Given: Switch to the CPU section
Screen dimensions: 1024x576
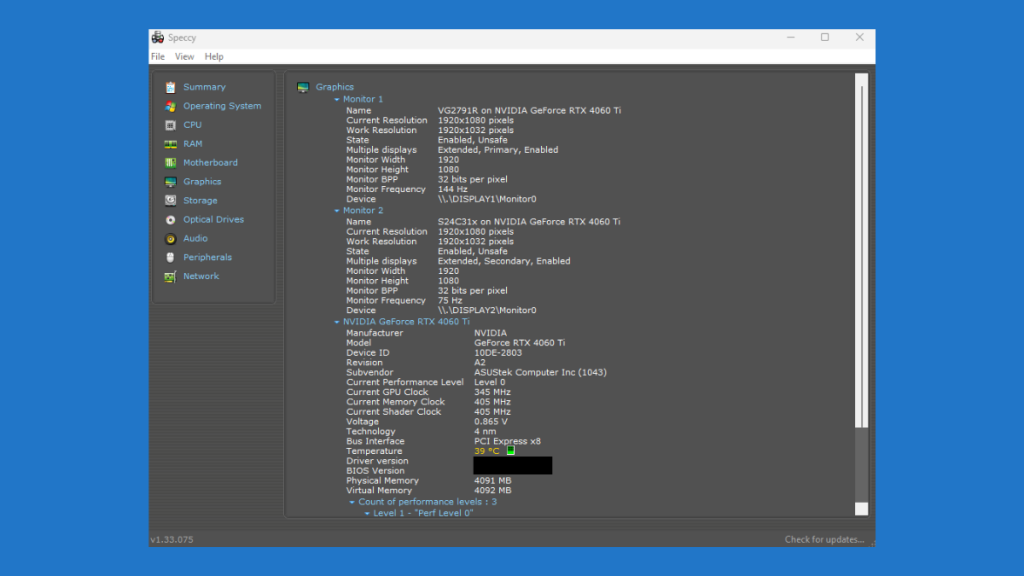Looking at the screenshot, I should coord(192,125).
